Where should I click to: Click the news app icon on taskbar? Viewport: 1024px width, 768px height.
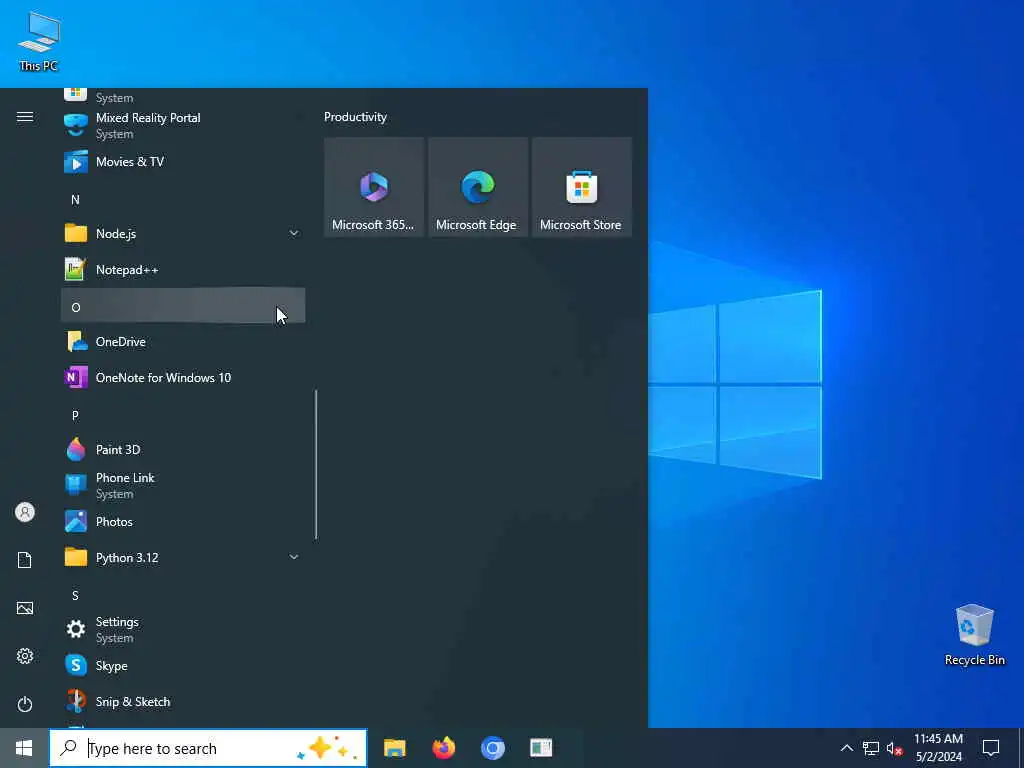(x=541, y=748)
